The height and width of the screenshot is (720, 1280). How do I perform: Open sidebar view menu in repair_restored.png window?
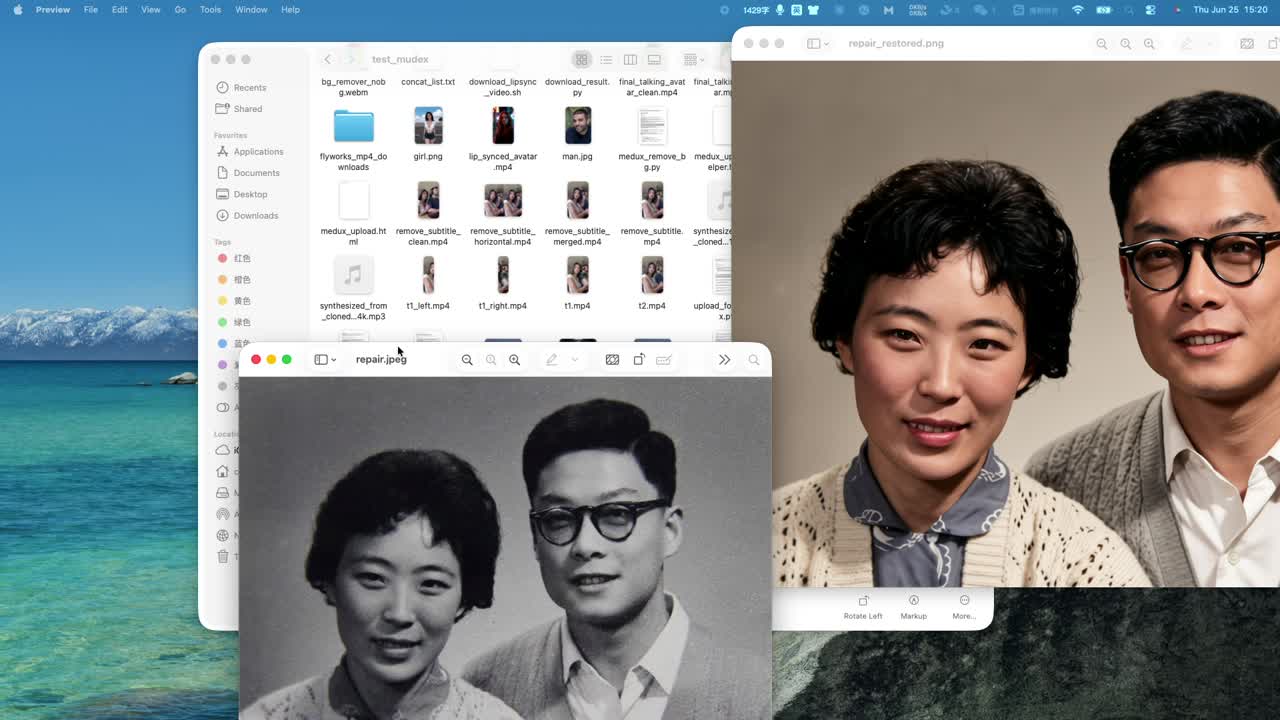pos(817,44)
